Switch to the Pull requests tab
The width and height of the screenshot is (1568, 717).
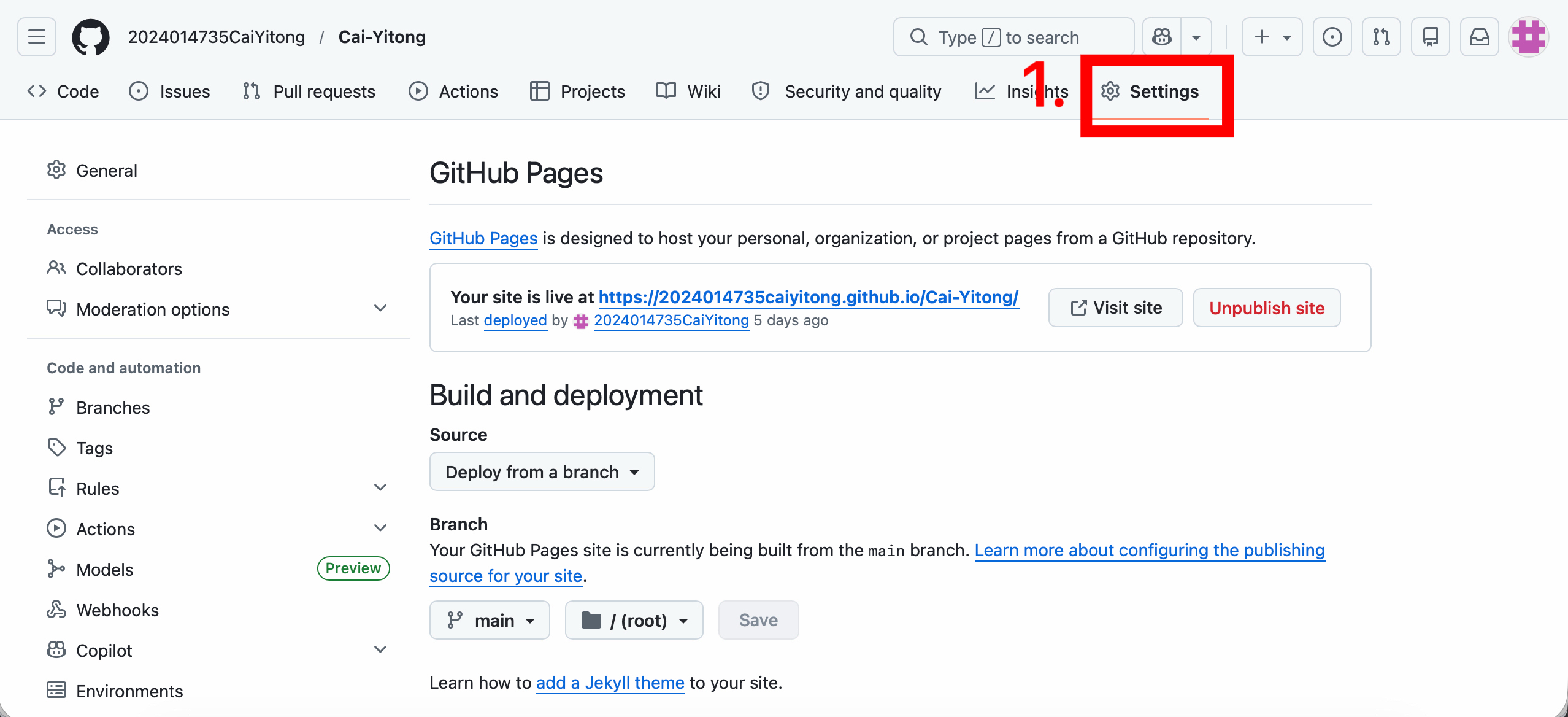(309, 91)
